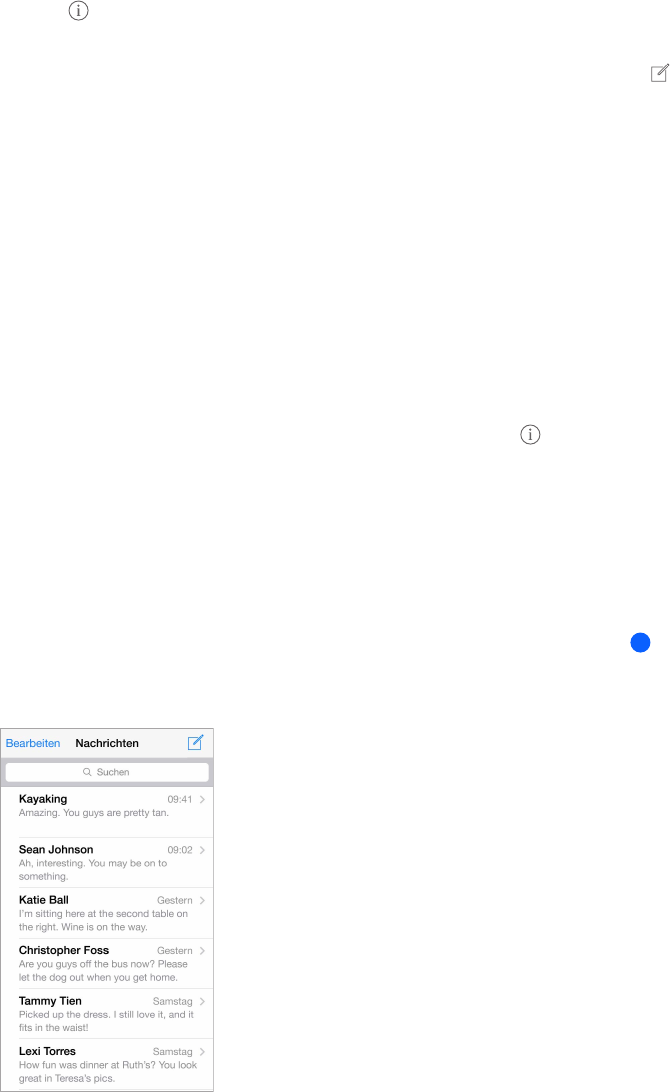Click the preview "Are you guys off the bus now?"
This screenshot has height=1092, width=671.
coord(87,964)
